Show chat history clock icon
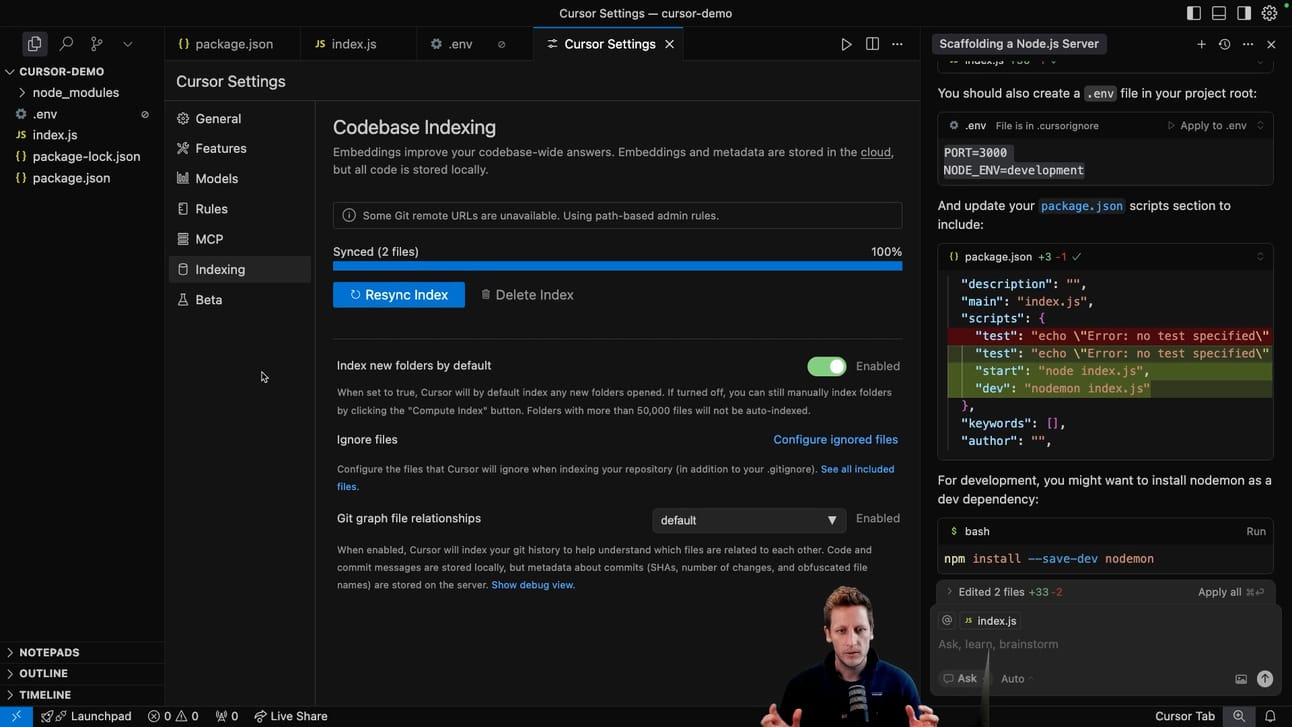The width and height of the screenshot is (1292, 727). (x=1224, y=44)
